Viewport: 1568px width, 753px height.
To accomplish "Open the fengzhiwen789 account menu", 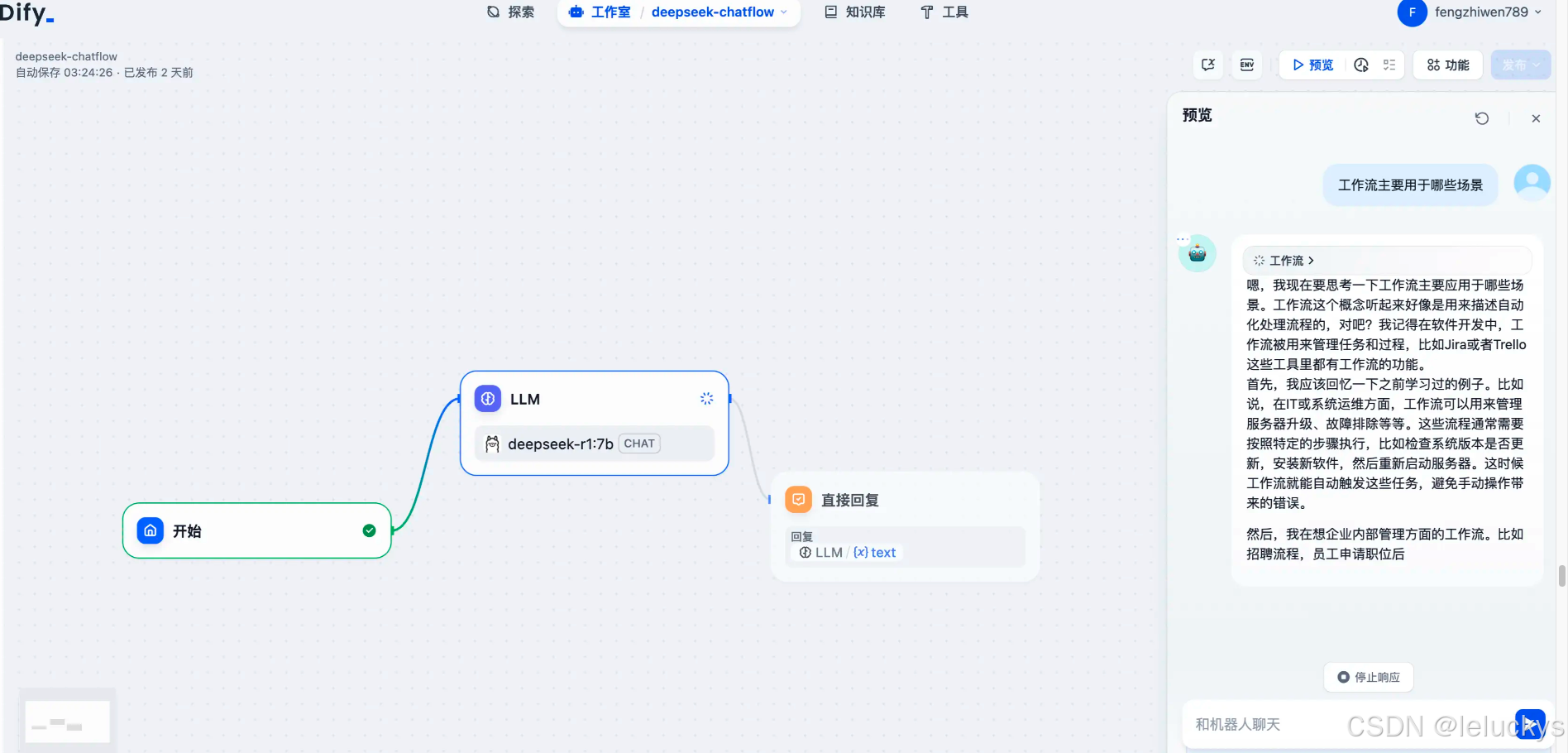I will [x=1488, y=12].
